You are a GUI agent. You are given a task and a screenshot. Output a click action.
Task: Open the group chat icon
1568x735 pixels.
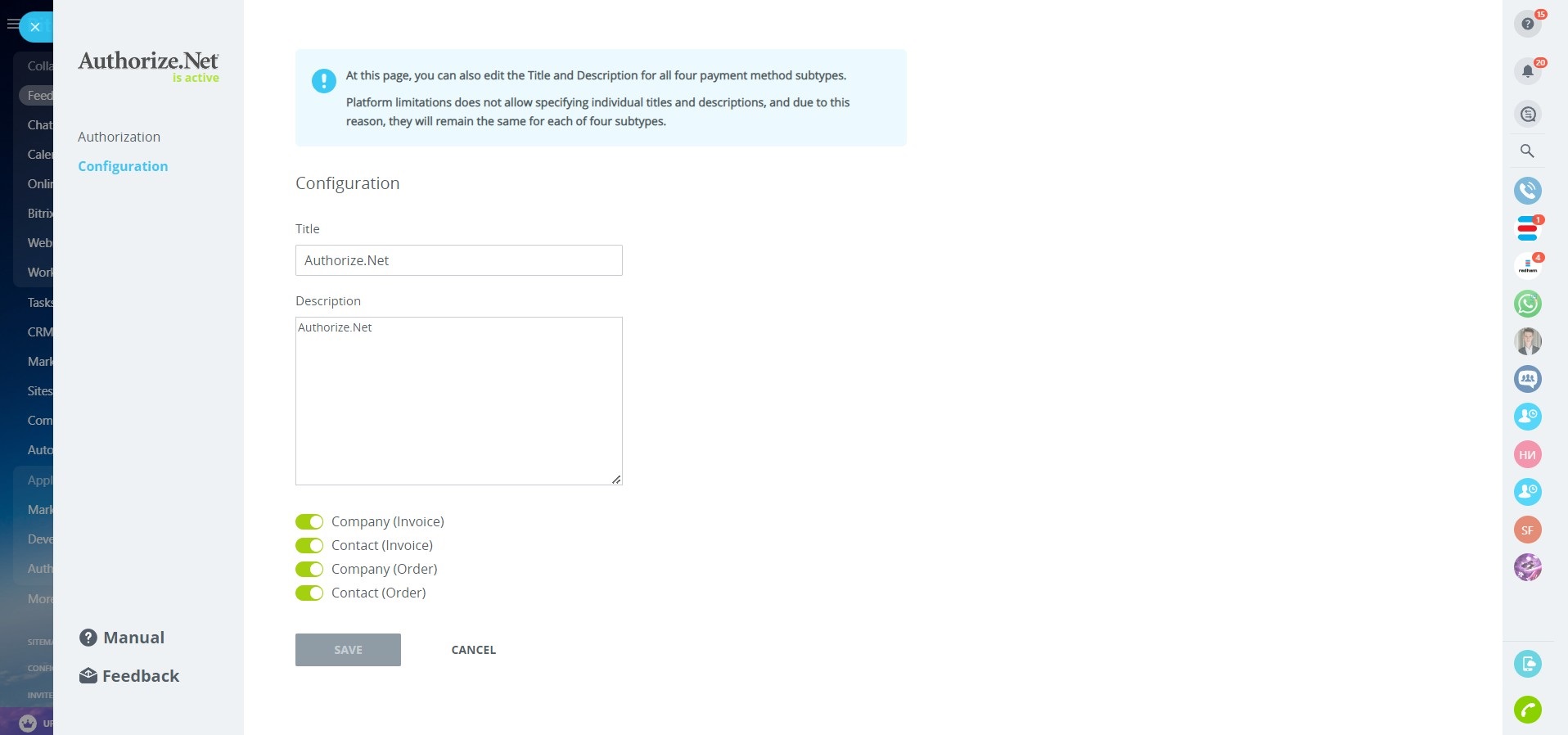pos(1527,379)
